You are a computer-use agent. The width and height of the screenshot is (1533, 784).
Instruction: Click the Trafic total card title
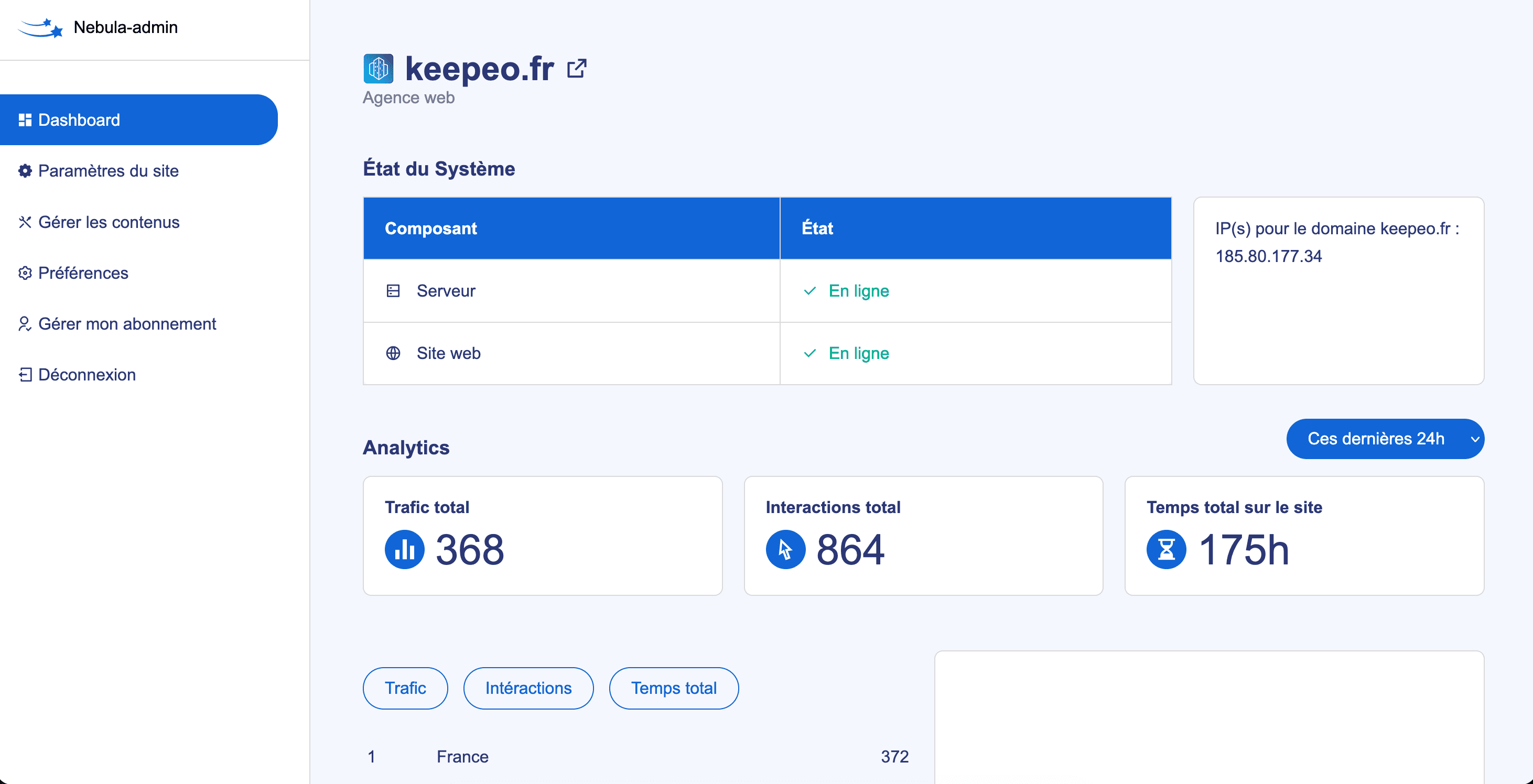pyautogui.click(x=427, y=507)
